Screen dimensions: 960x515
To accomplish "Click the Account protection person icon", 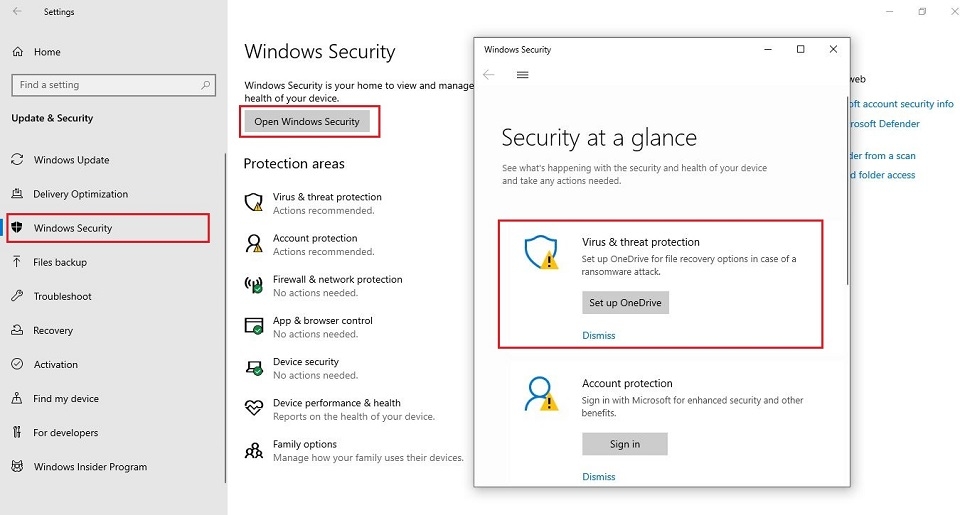I will [x=254, y=244].
